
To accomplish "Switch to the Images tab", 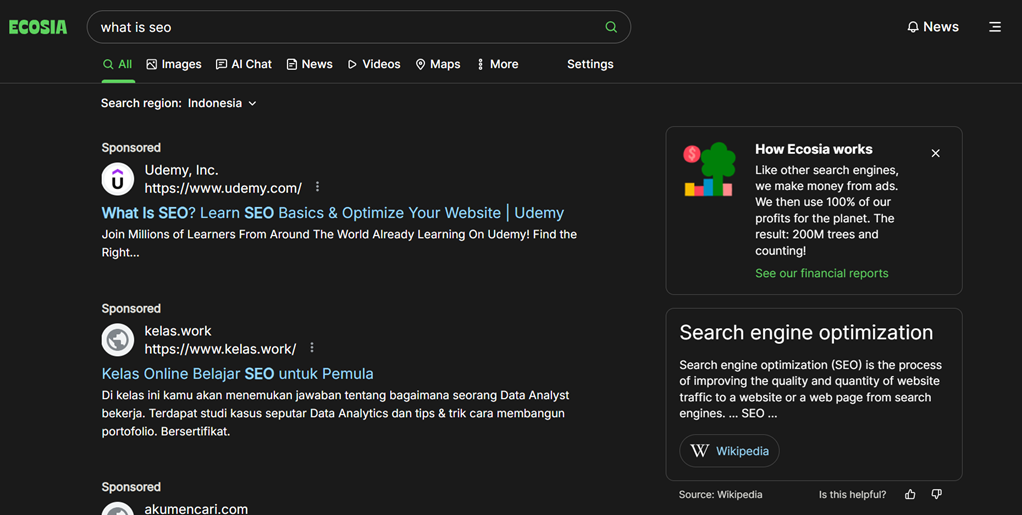I will (174, 64).
